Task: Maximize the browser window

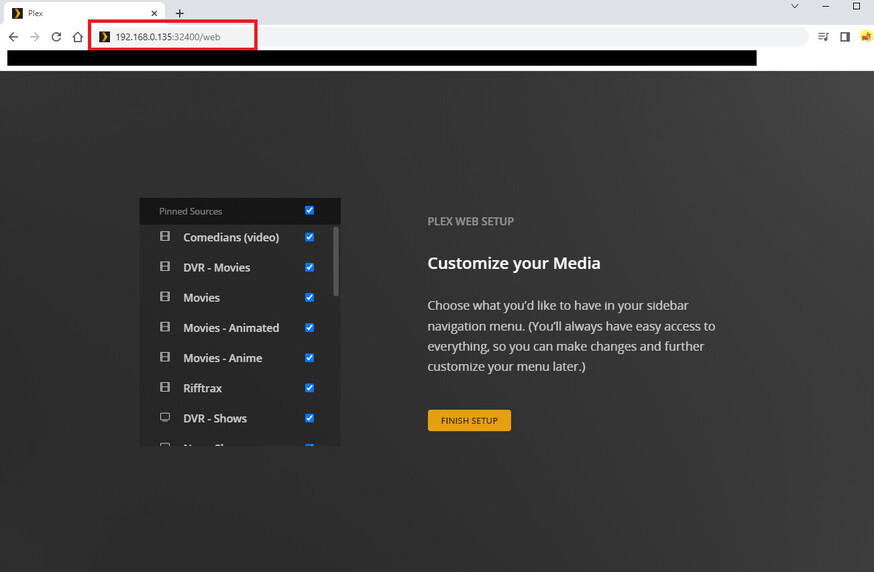Action: [856, 6]
